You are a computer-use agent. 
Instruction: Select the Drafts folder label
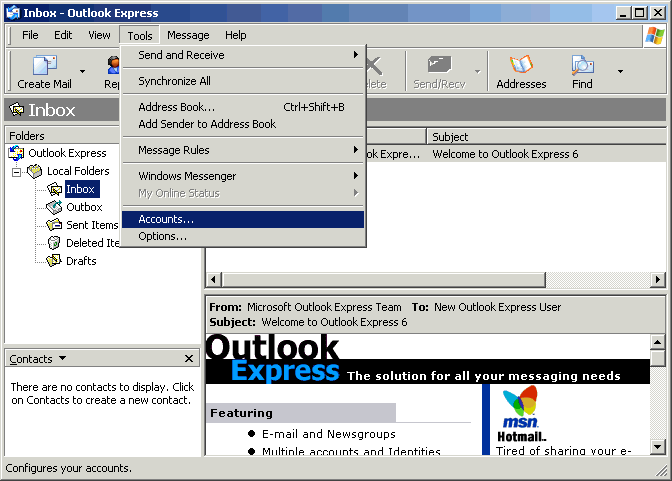click(81, 261)
